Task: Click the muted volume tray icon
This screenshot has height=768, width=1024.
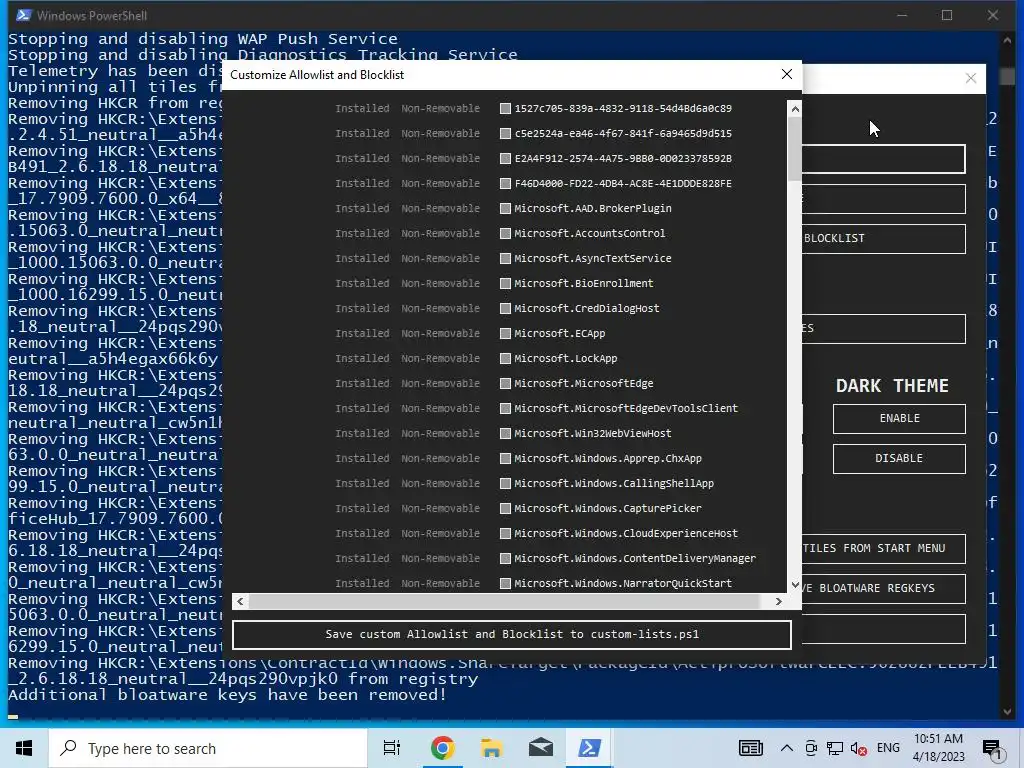Action: [x=859, y=748]
